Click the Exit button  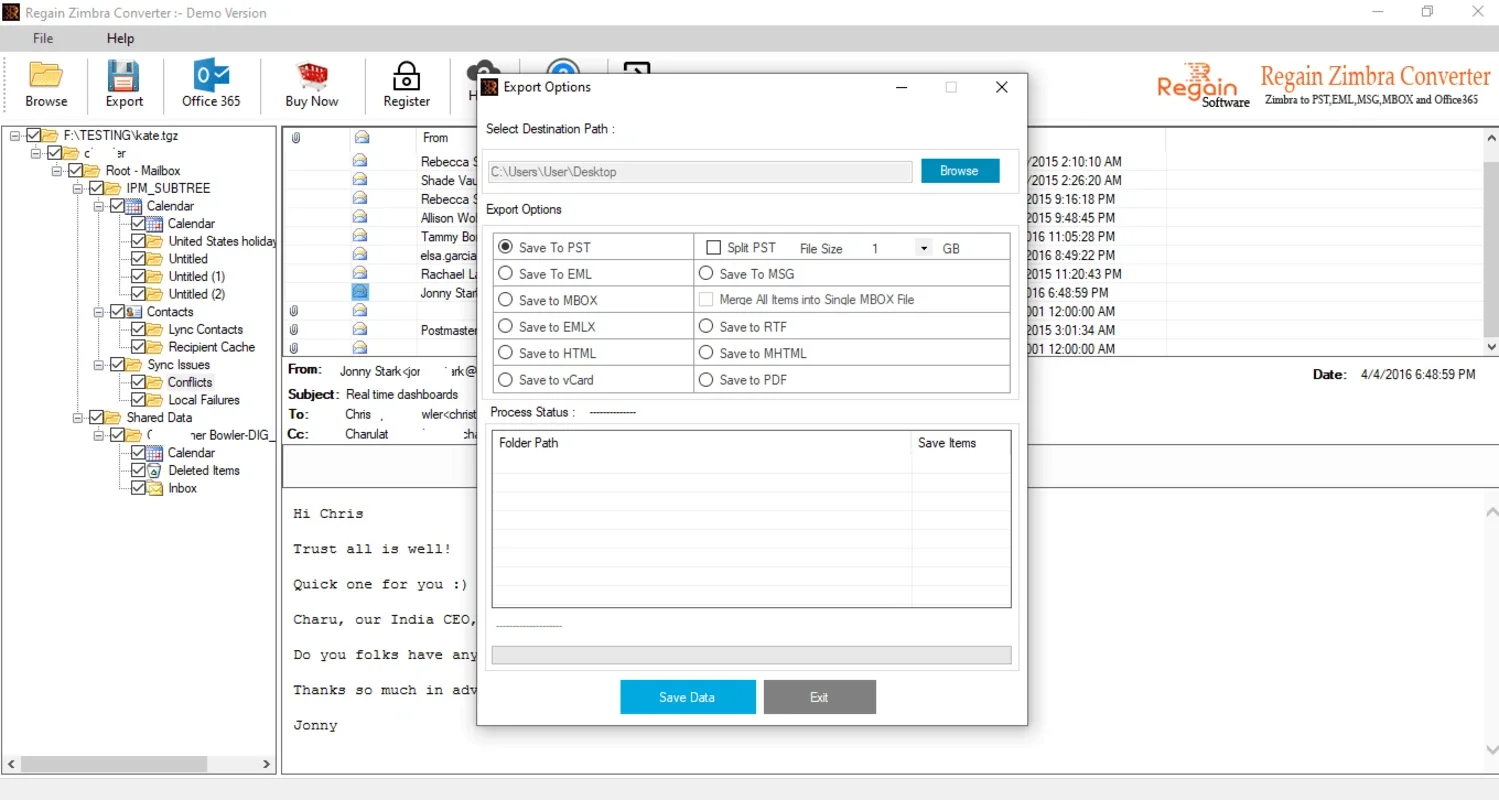819,697
